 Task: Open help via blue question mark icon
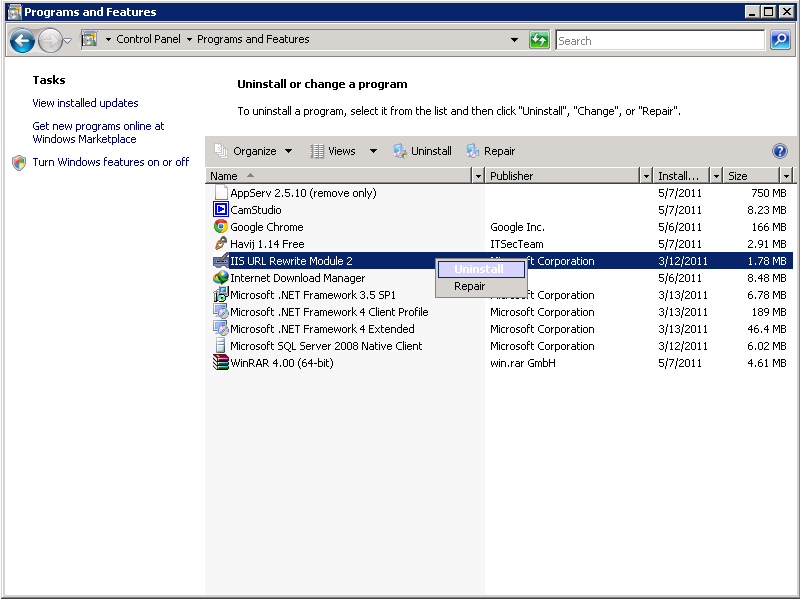(780, 151)
